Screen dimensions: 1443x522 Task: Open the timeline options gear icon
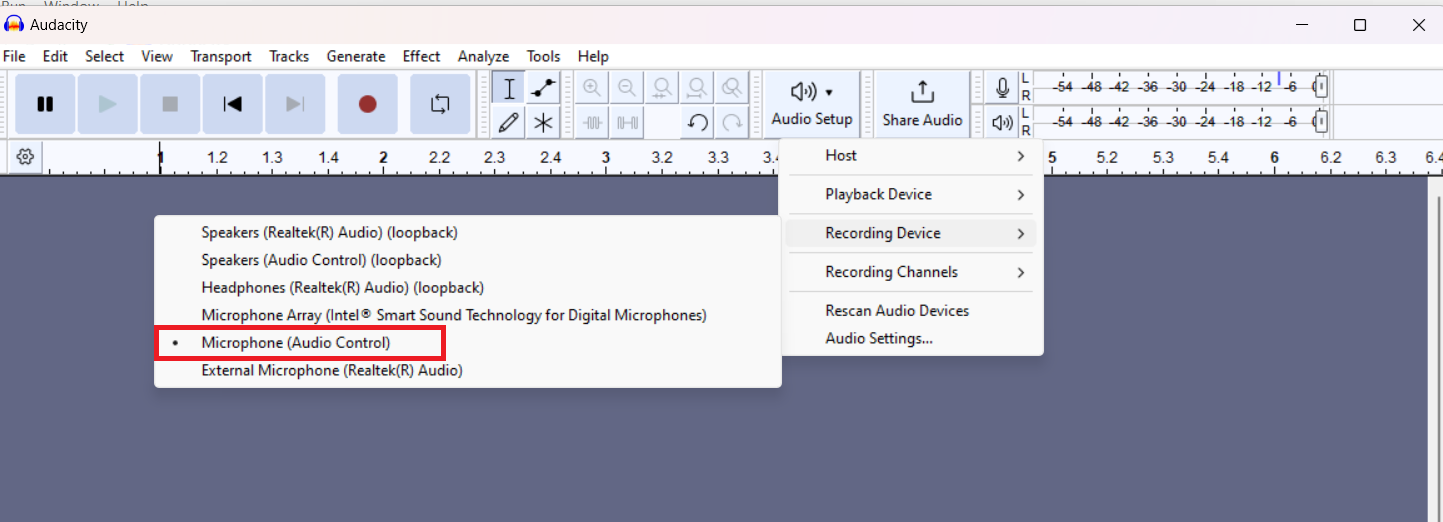click(25, 157)
